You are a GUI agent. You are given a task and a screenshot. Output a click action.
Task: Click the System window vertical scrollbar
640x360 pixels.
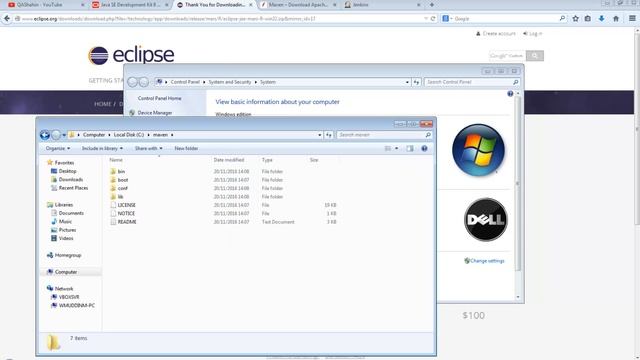coord(518,184)
